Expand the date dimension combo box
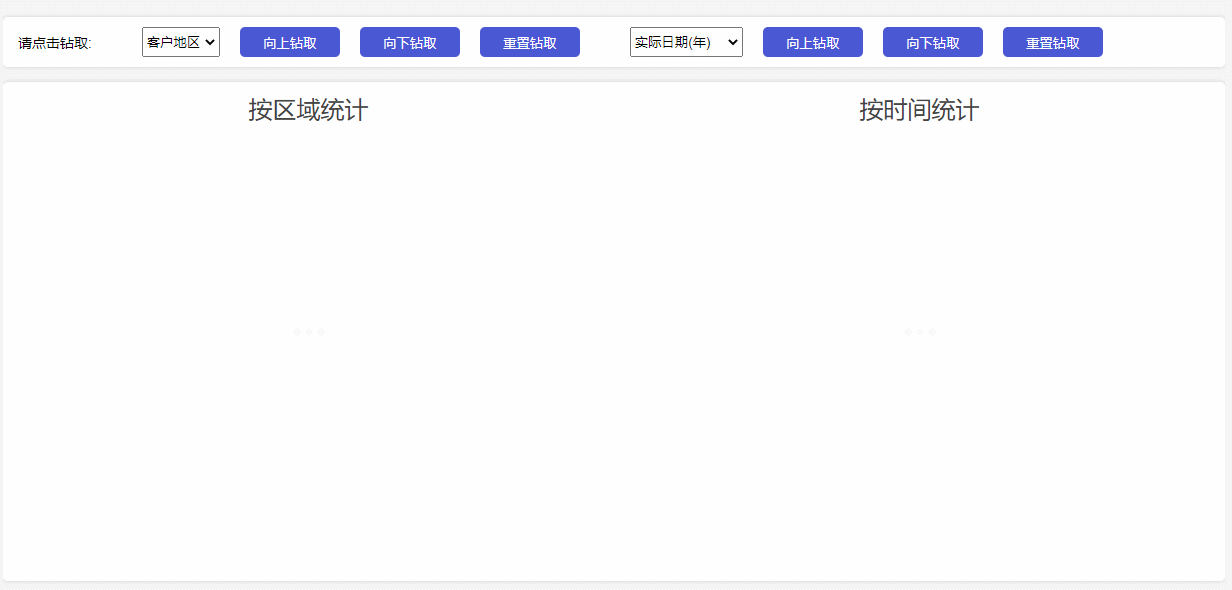The height and width of the screenshot is (590, 1232). 732,41
